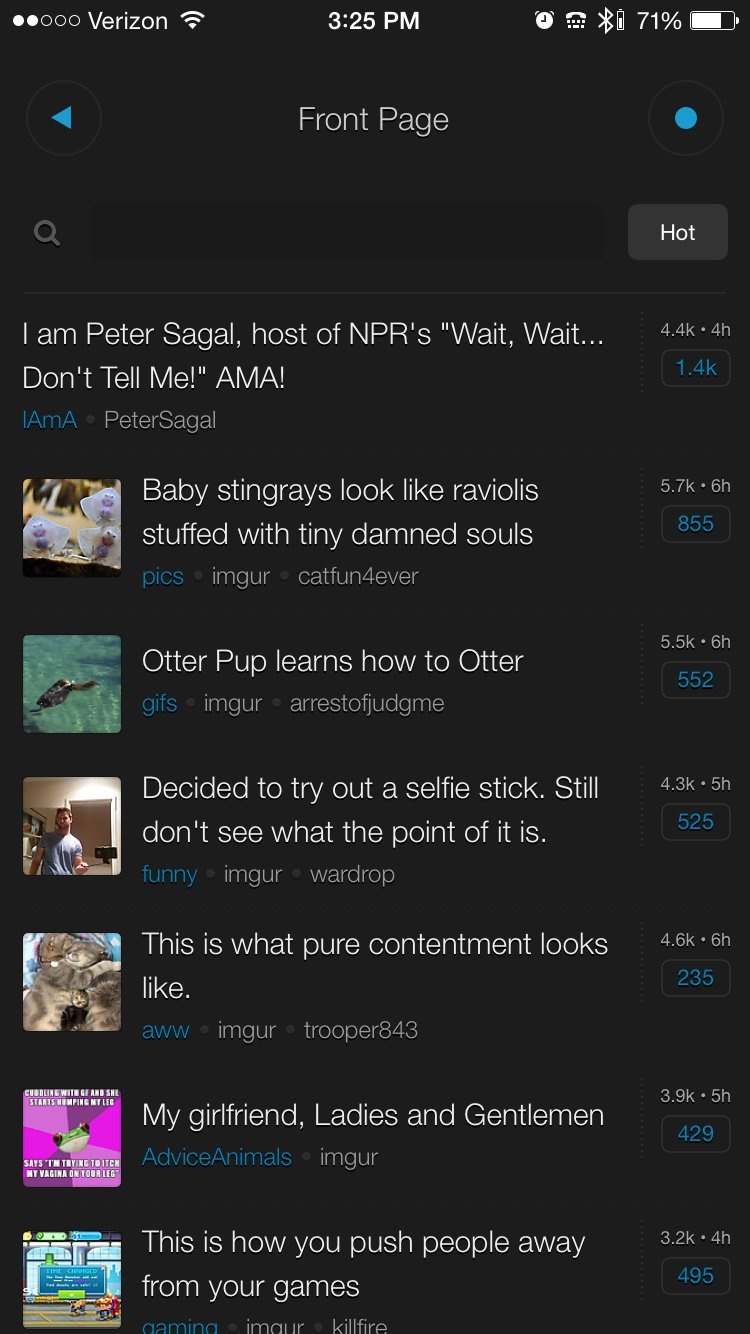Open the 1.4k comments on Peter Sagal AMA

pos(695,368)
